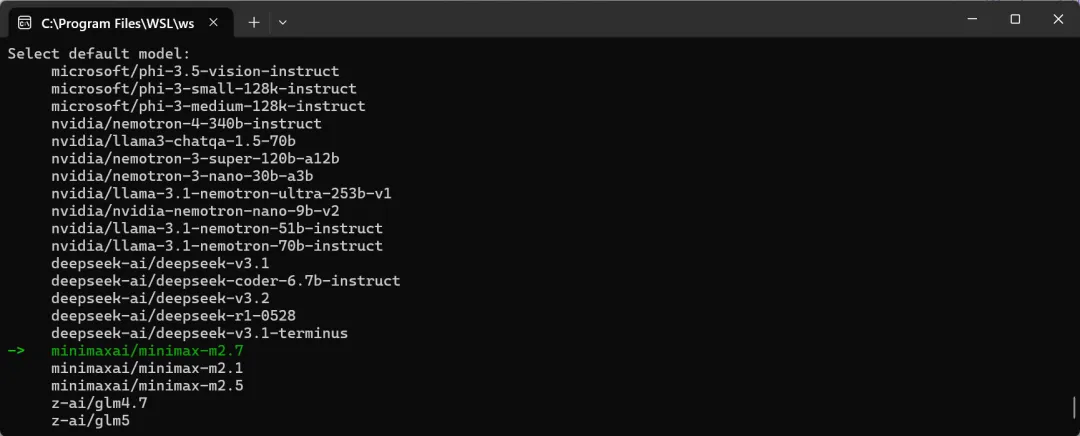Select minimaxai/minimax-m2.5 in the list
Screen dimensions: 1080x436
point(147,386)
